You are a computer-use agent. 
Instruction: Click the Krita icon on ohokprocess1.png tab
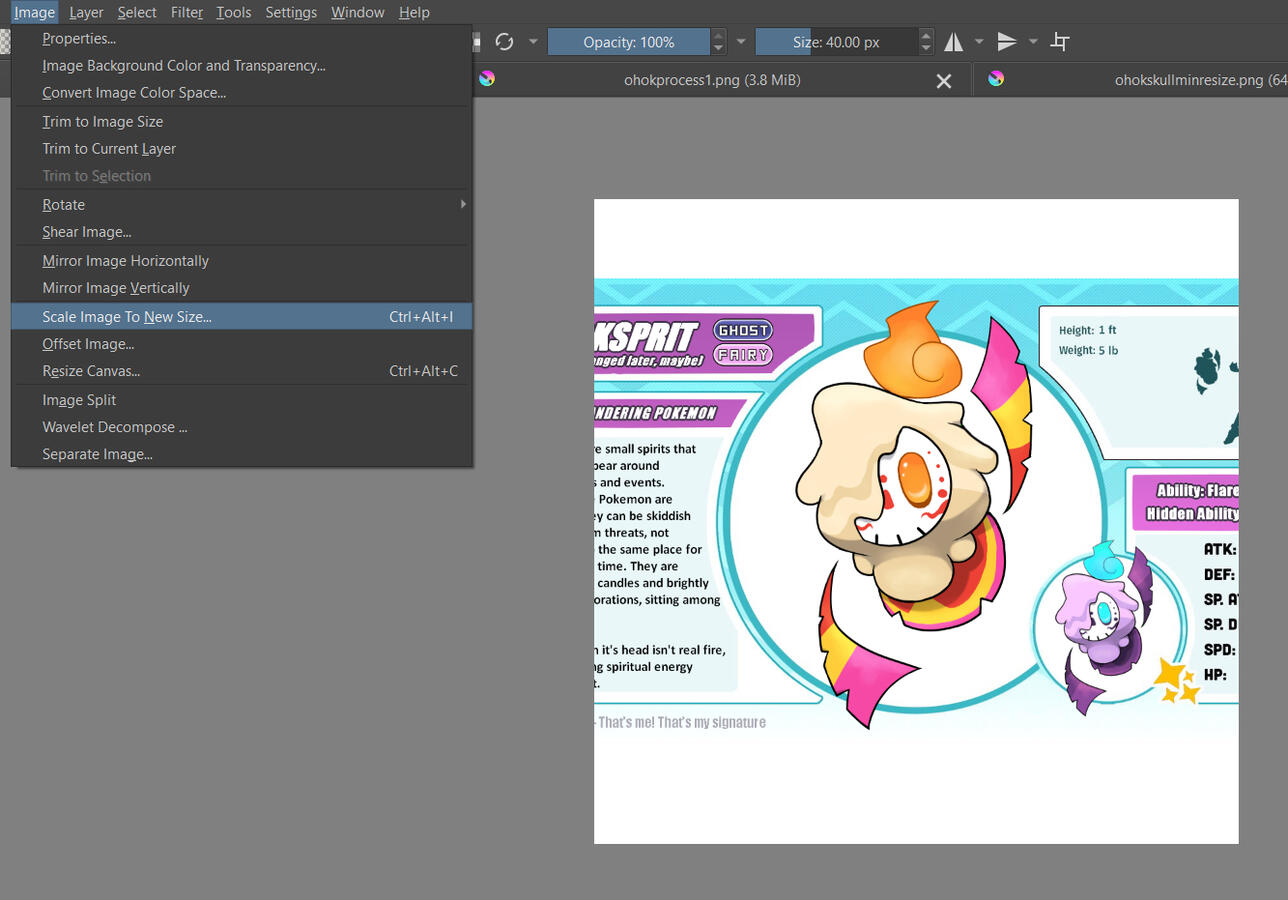click(487, 79)
